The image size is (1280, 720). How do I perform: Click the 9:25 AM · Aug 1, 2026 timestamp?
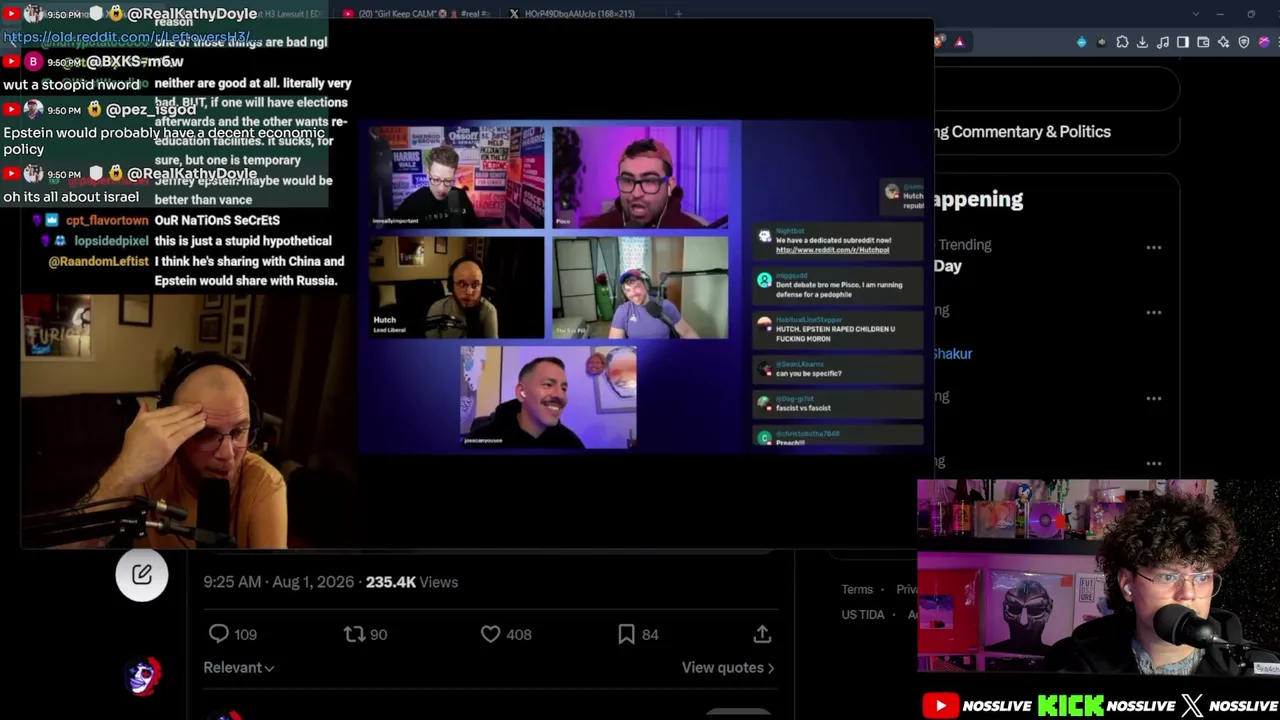pos(278,582)
